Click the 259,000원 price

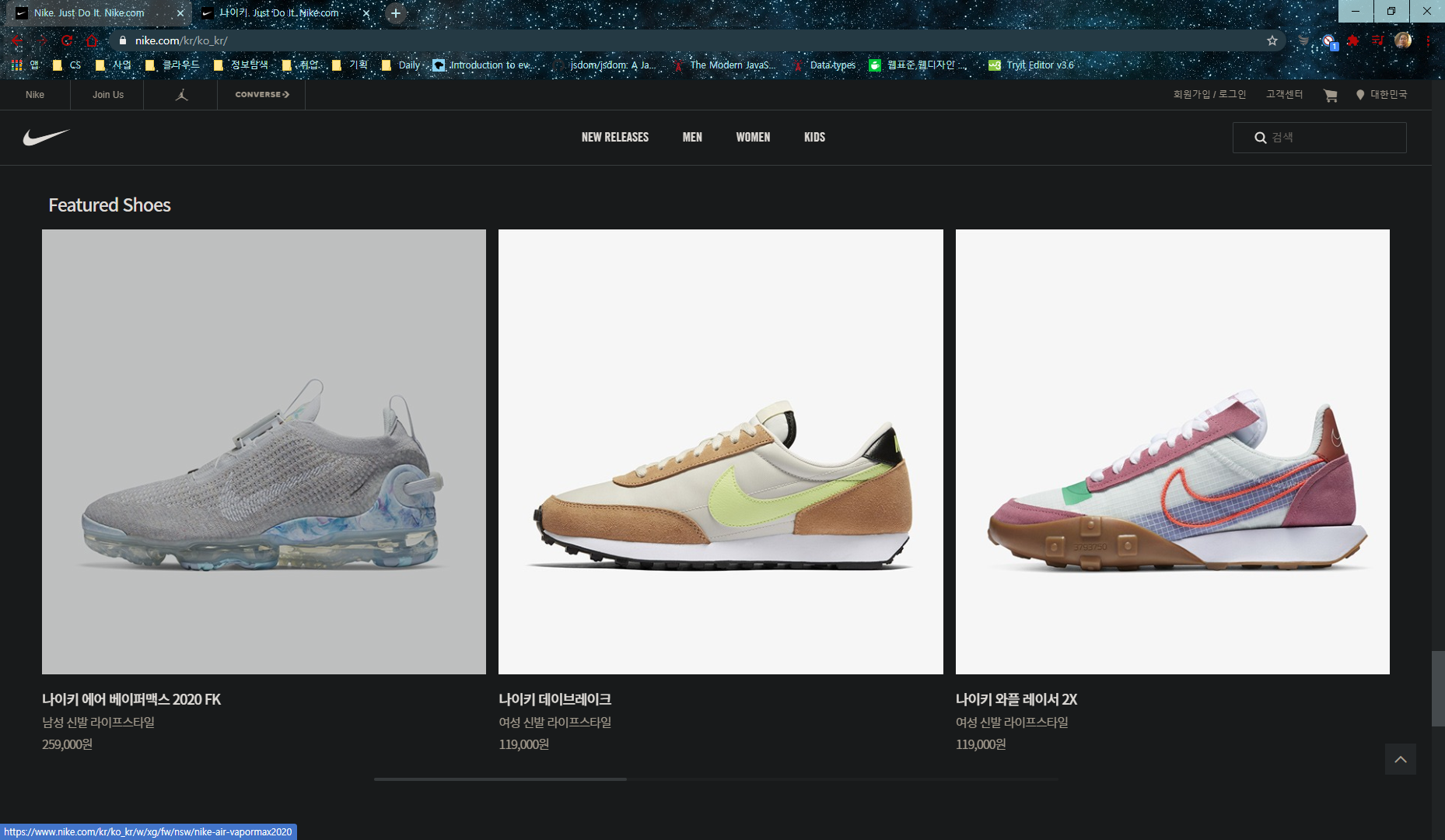(67, 744)
